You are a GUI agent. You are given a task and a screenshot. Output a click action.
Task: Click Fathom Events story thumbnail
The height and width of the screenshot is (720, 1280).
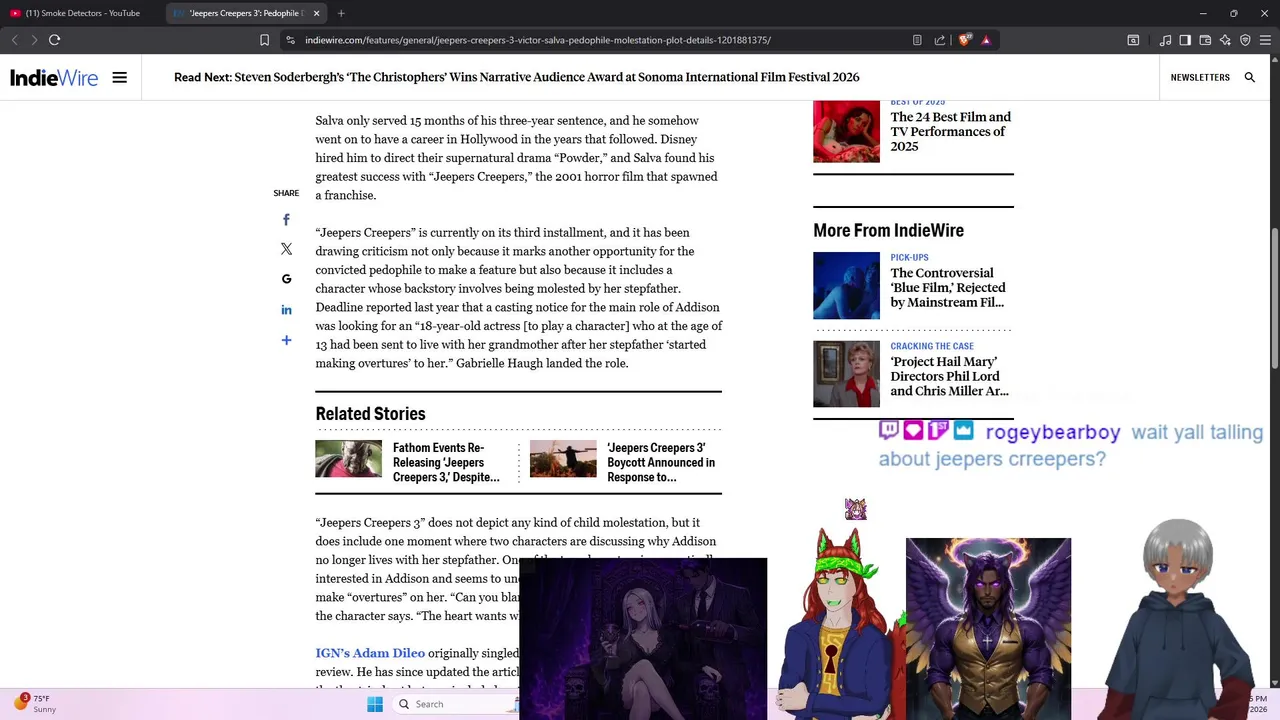tap(348, 459)
